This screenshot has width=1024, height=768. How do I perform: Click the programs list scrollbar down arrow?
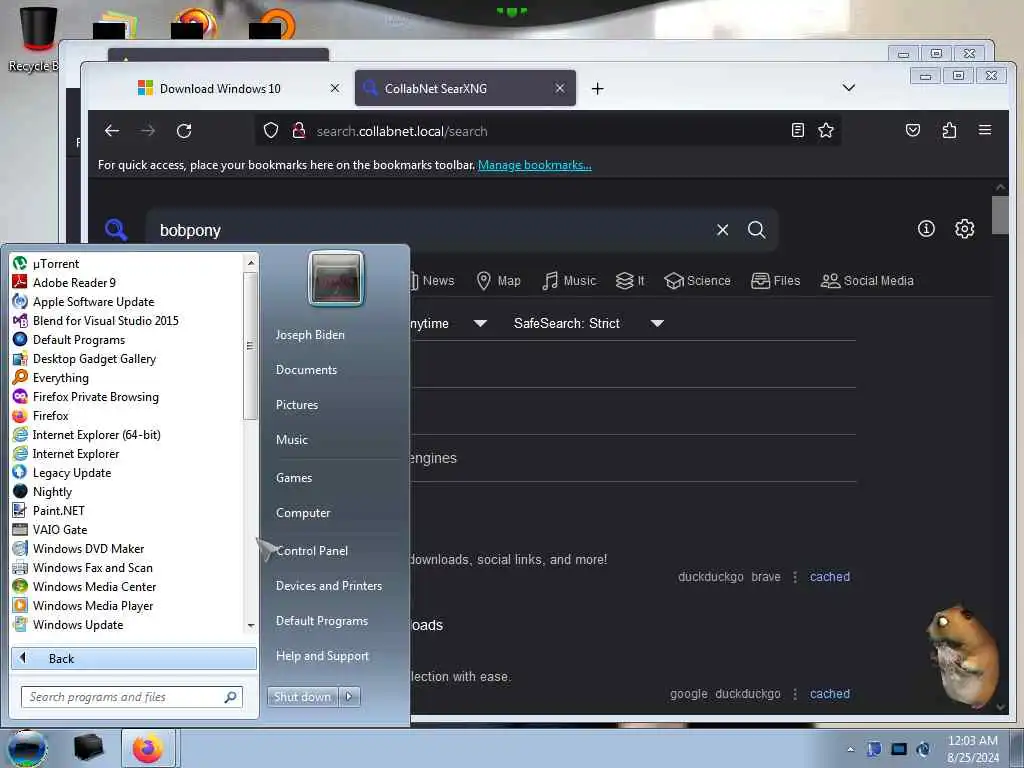click(x=251, y=626)
